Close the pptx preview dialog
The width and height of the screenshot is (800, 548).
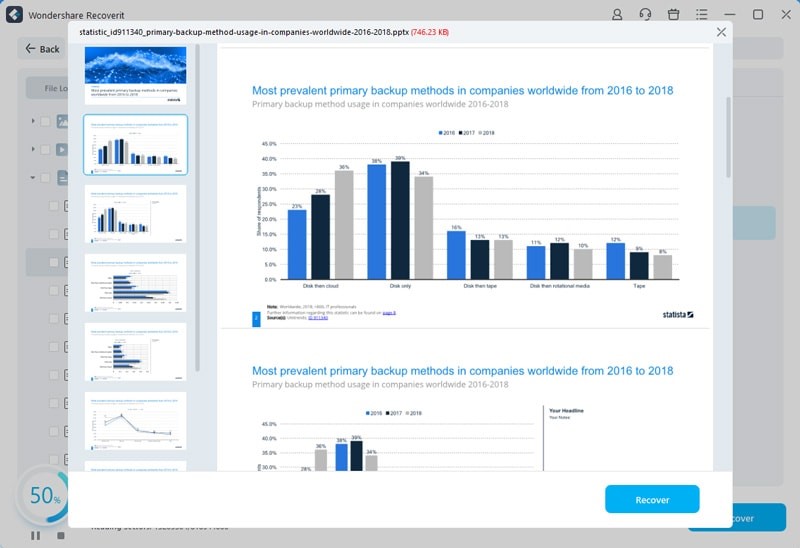pyautogui.click(x=721, y=32)
